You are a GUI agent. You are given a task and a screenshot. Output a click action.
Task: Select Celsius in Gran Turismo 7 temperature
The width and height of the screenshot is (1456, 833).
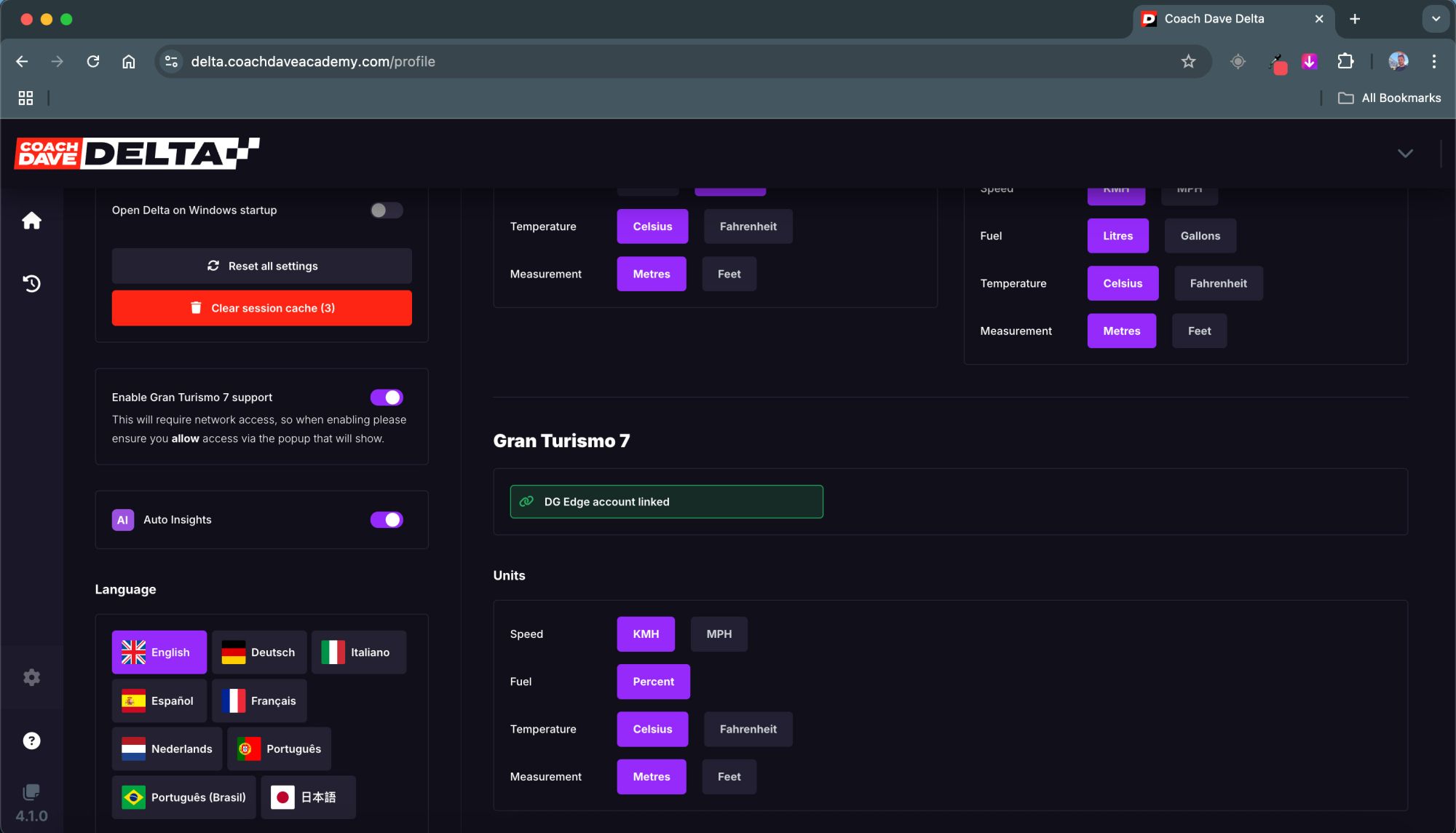(652, 729)
